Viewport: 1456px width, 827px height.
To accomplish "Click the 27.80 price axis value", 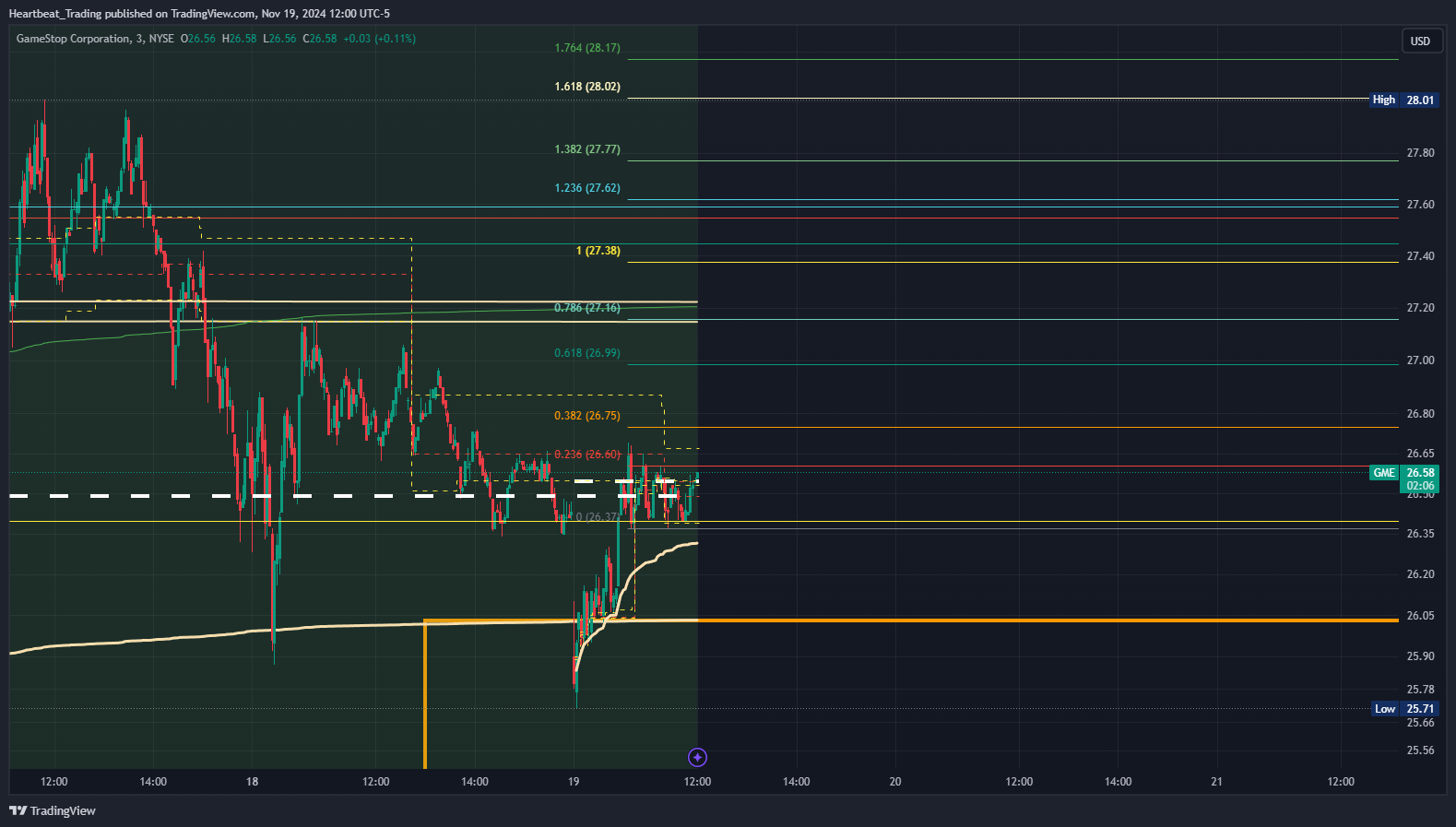I will [1420, 153].
